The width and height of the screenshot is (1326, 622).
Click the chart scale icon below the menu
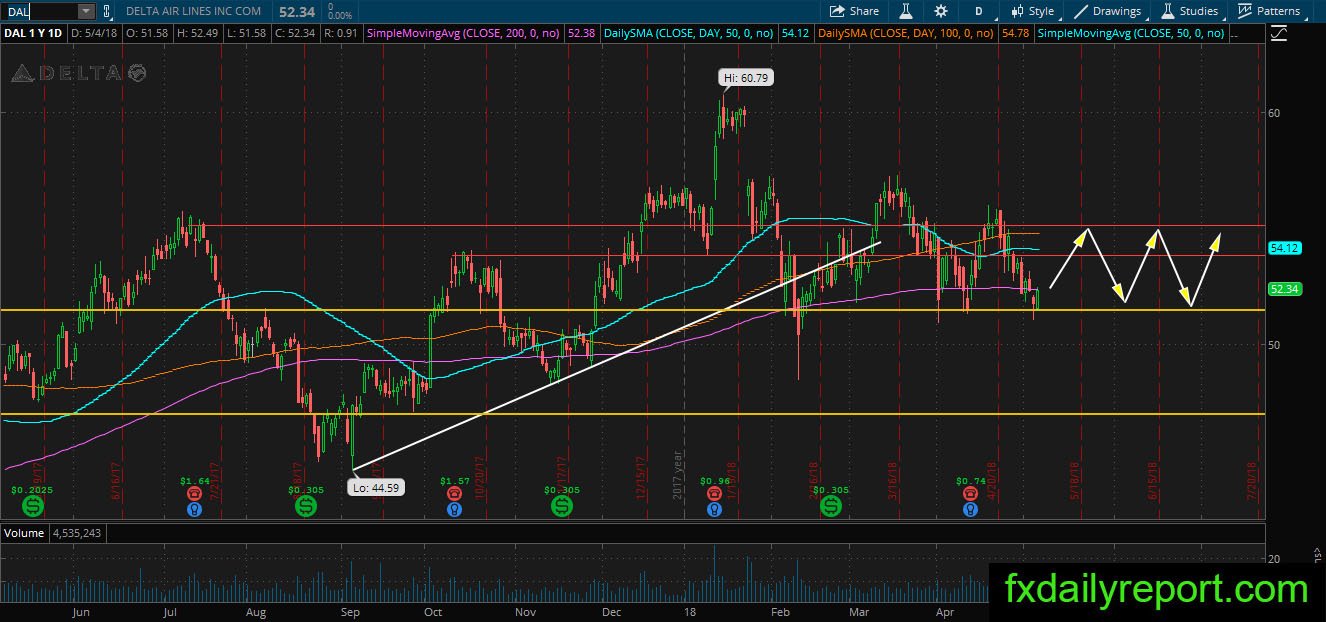[x=1278, y=33]
